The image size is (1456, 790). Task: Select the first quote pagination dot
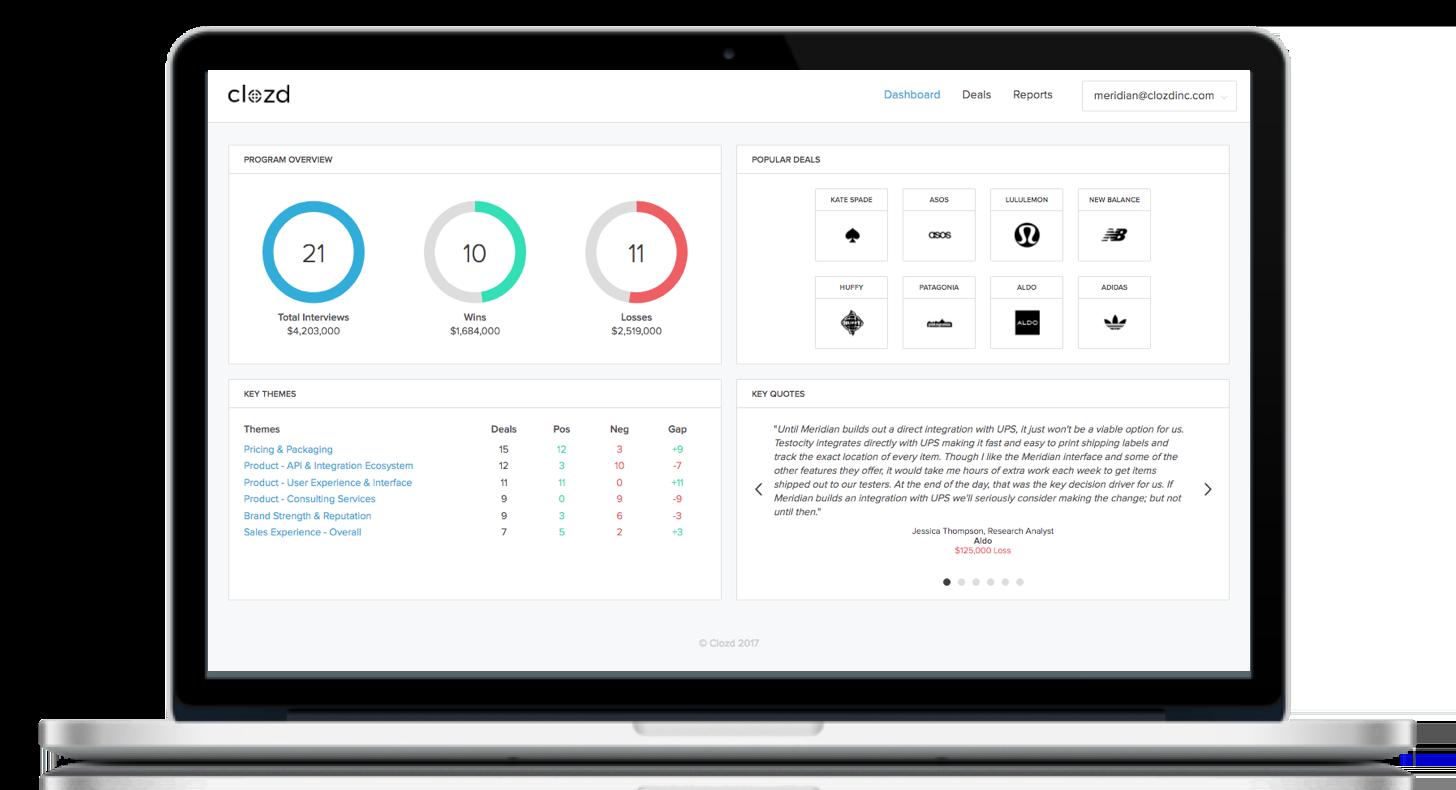pyautogui.click(x=947, y=582)
